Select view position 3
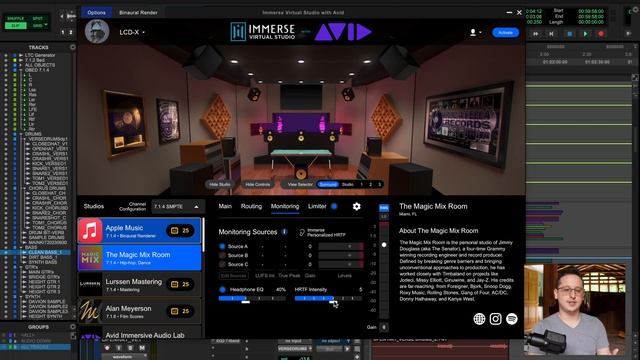This screenshot has height=360, width=640. tap(380, 184)
